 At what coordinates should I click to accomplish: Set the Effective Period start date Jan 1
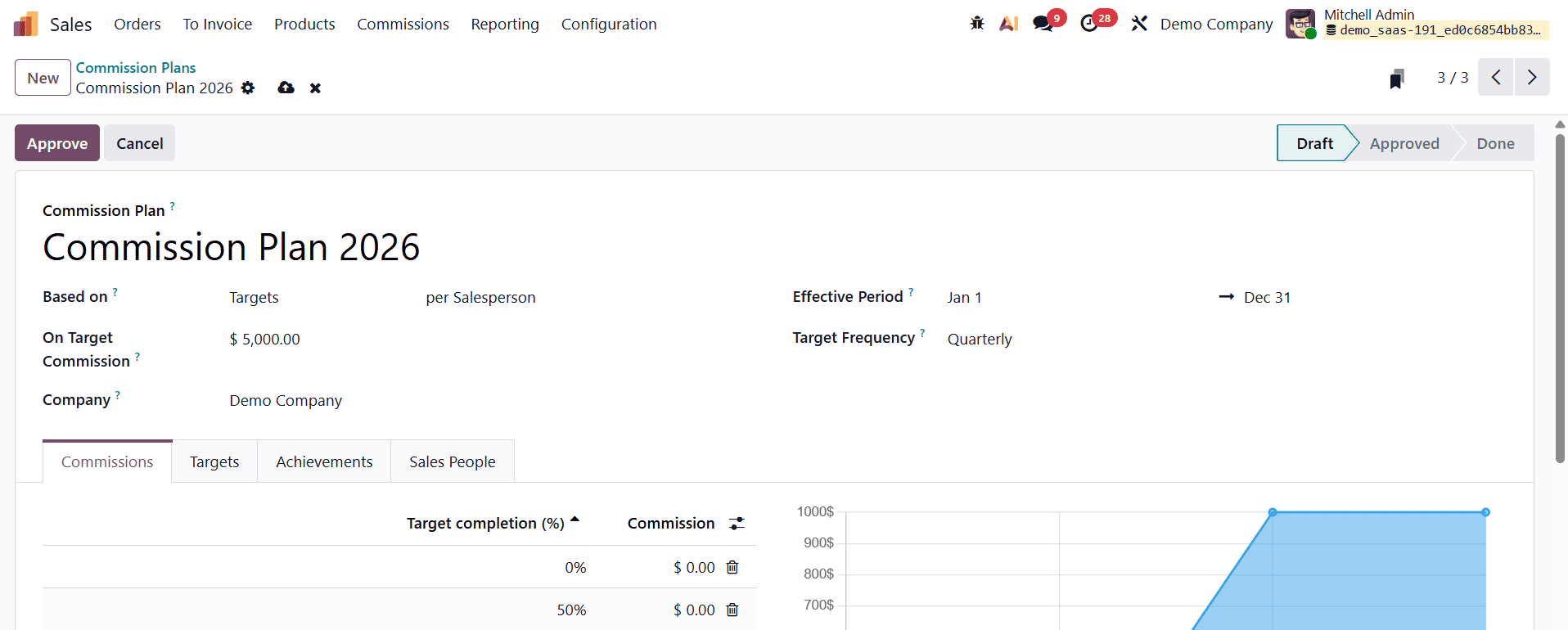pos(964,298)
